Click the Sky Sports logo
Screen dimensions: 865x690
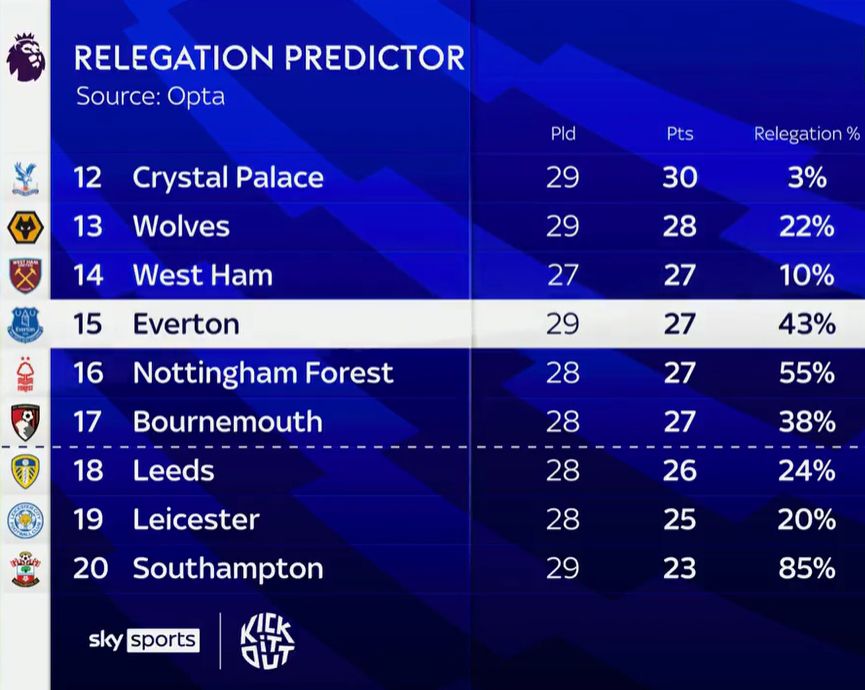pyautogui.click(x=144, y=640)
